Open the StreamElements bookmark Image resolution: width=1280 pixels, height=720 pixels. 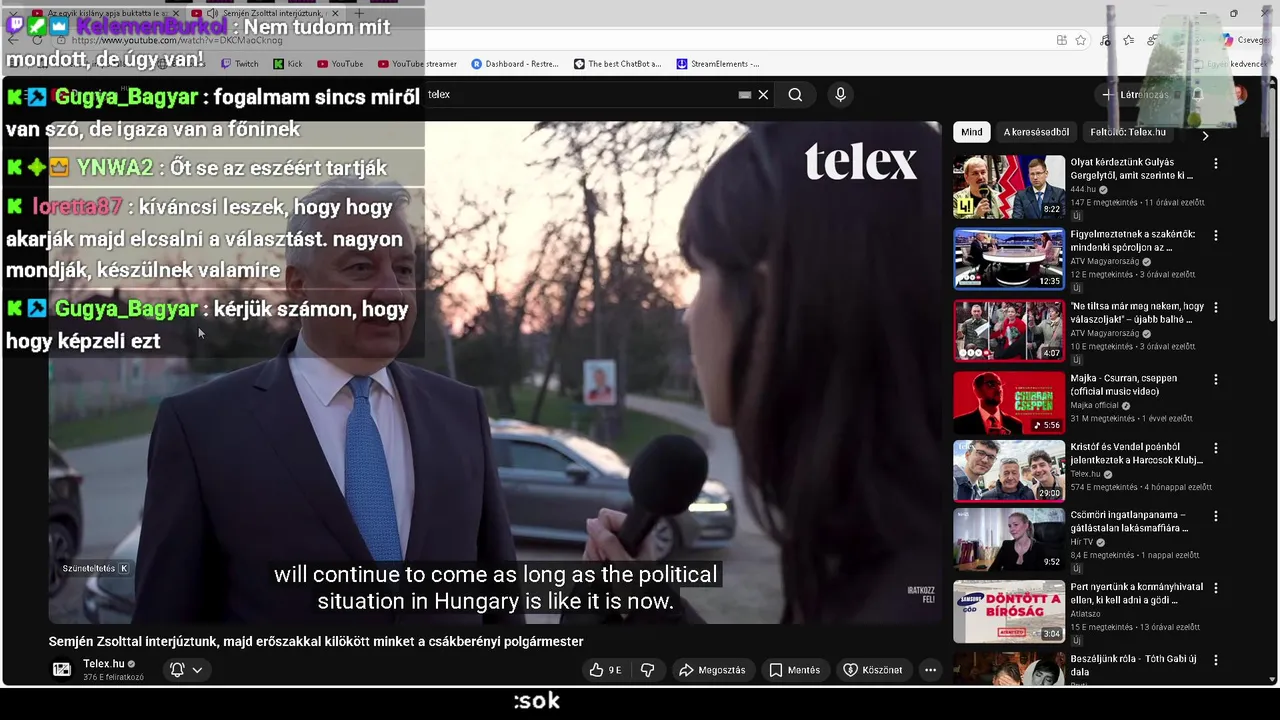coord(717,64)
